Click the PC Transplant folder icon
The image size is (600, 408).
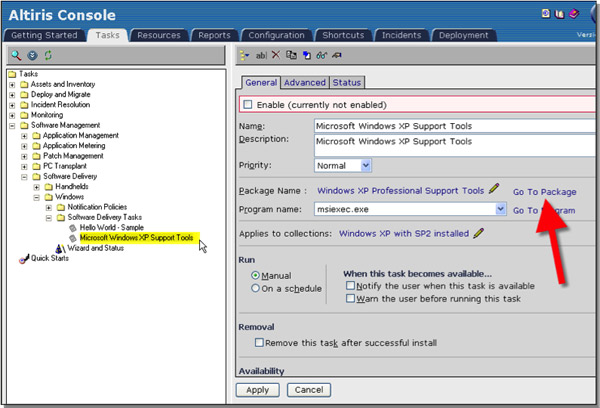tap(36, 166)
